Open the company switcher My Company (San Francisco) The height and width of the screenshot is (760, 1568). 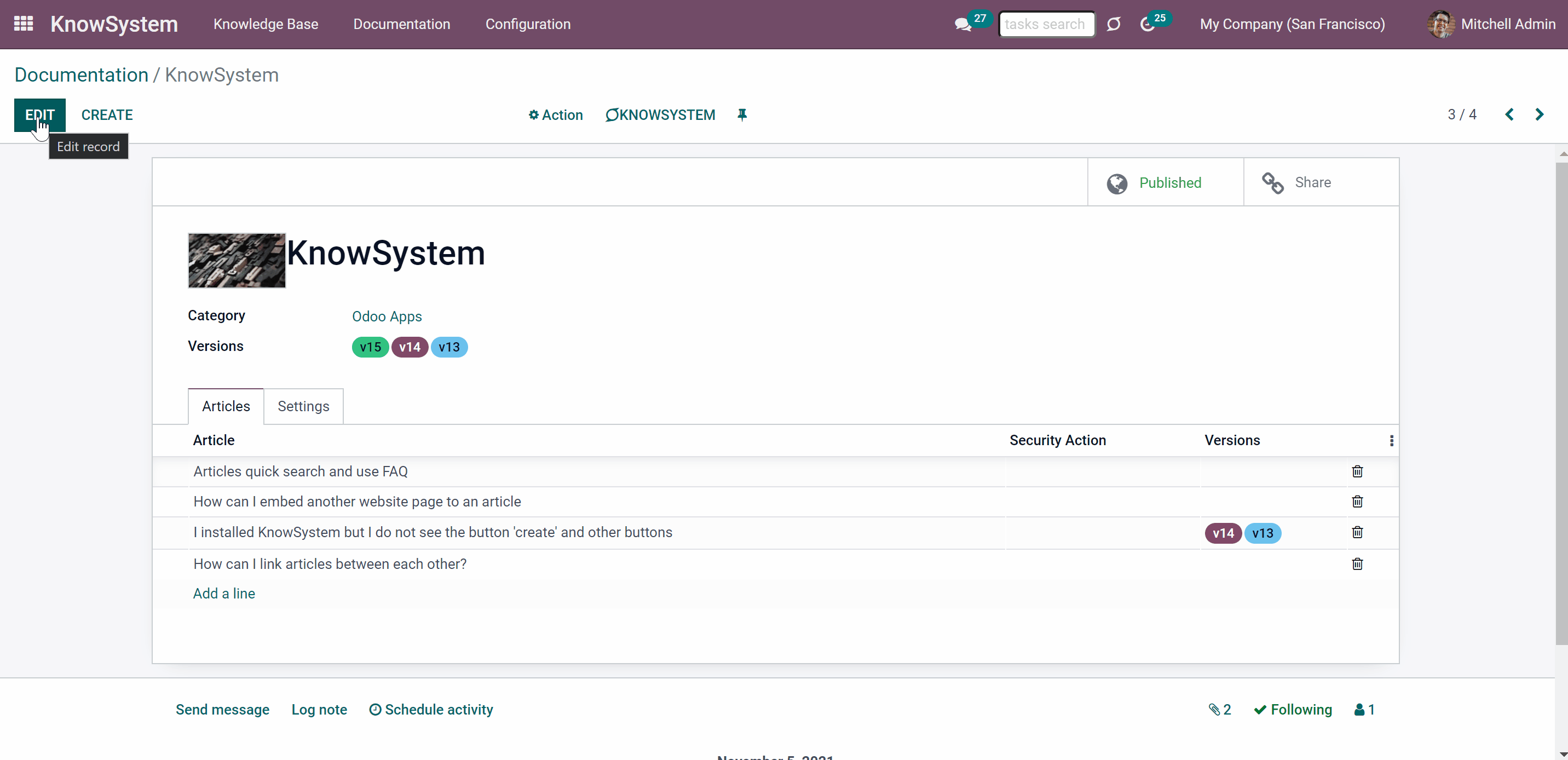[x=1292, y=24]
